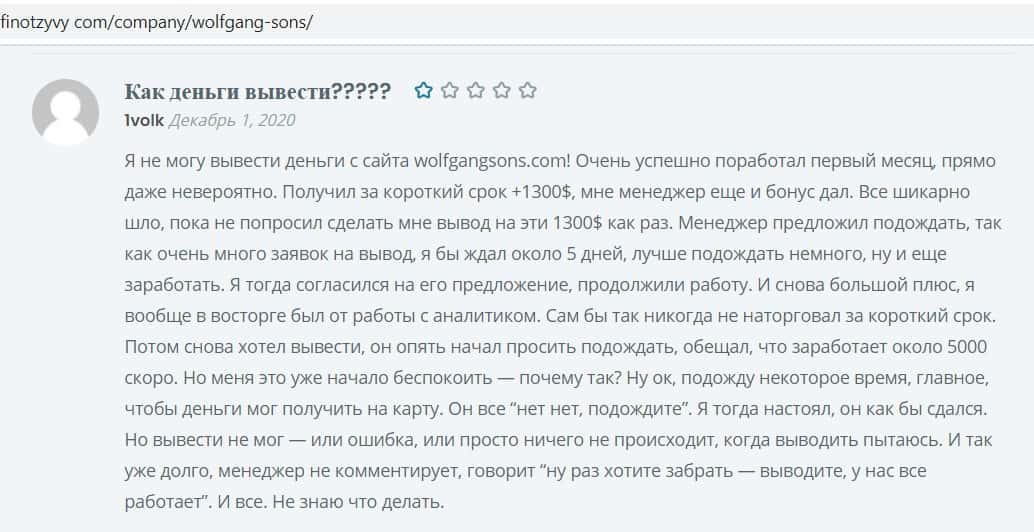Viewport: 1034px width, 532px height.
Task: Click the first filled rating star
Action: (x=423, y=91)
